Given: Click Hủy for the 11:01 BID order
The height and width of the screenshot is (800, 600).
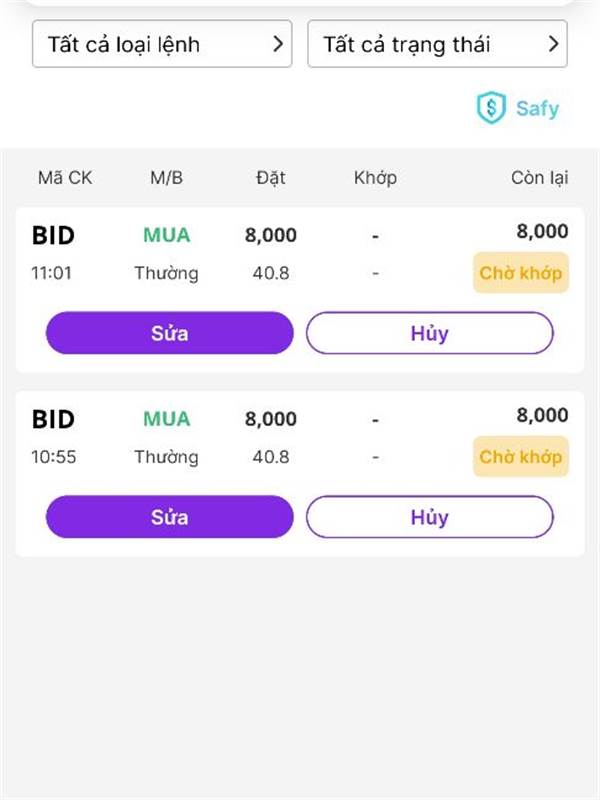Looking at the screenshot, I should point(430,333).
